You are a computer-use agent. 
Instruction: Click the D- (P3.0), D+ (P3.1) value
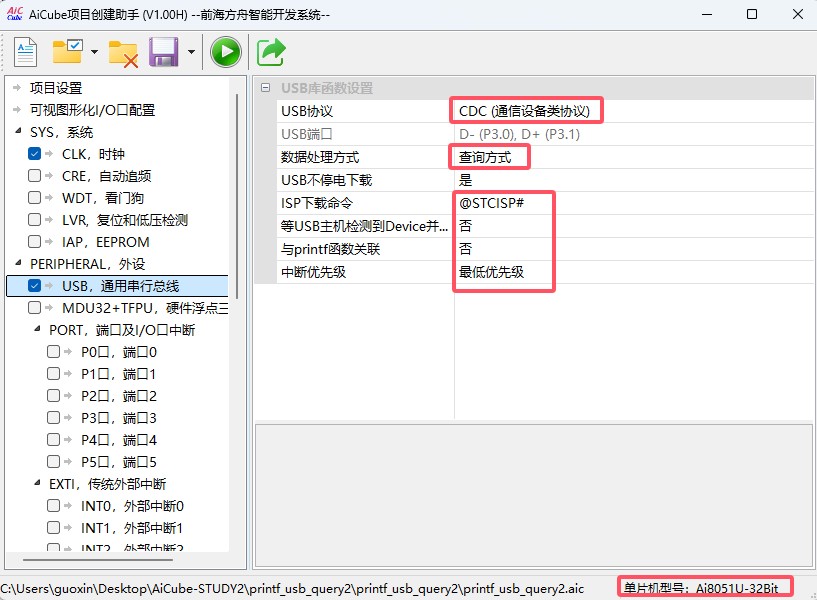[x=519, y=134]
